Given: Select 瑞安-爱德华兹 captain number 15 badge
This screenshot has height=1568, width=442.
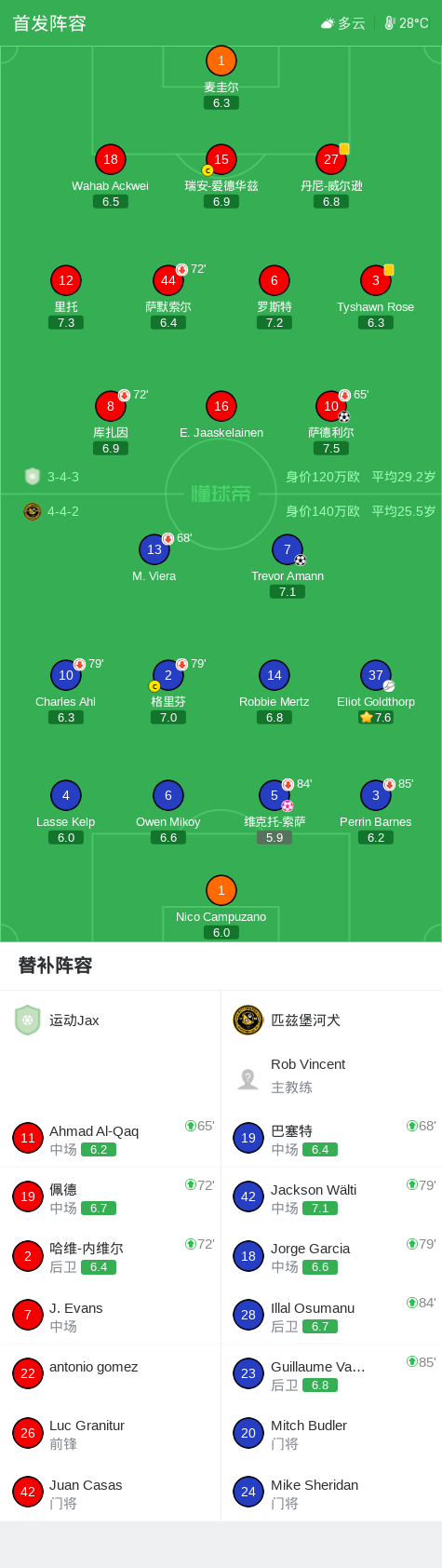Looking at the screenshot, I should click(x=221, y=159).
